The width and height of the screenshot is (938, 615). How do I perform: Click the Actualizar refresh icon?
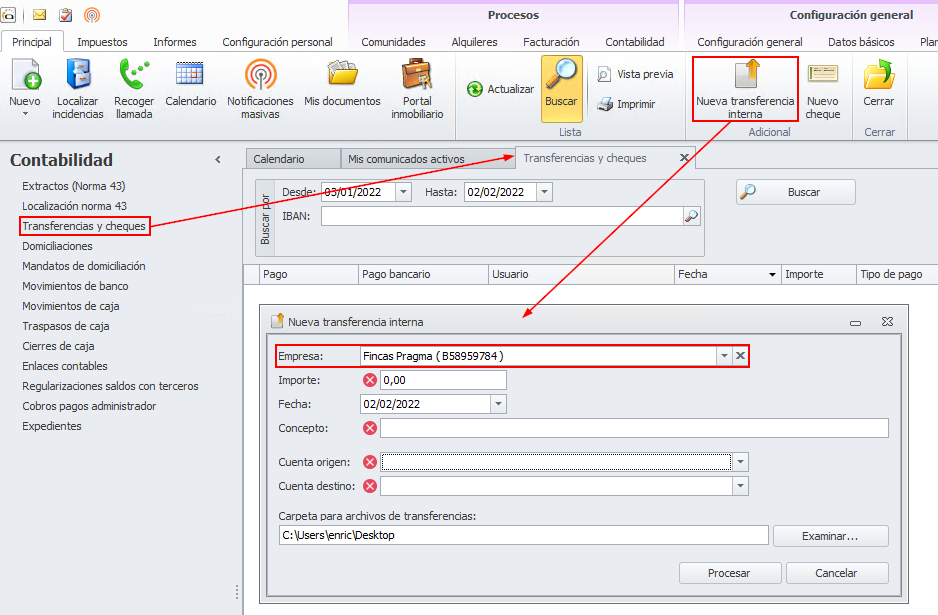coord(476,89)
